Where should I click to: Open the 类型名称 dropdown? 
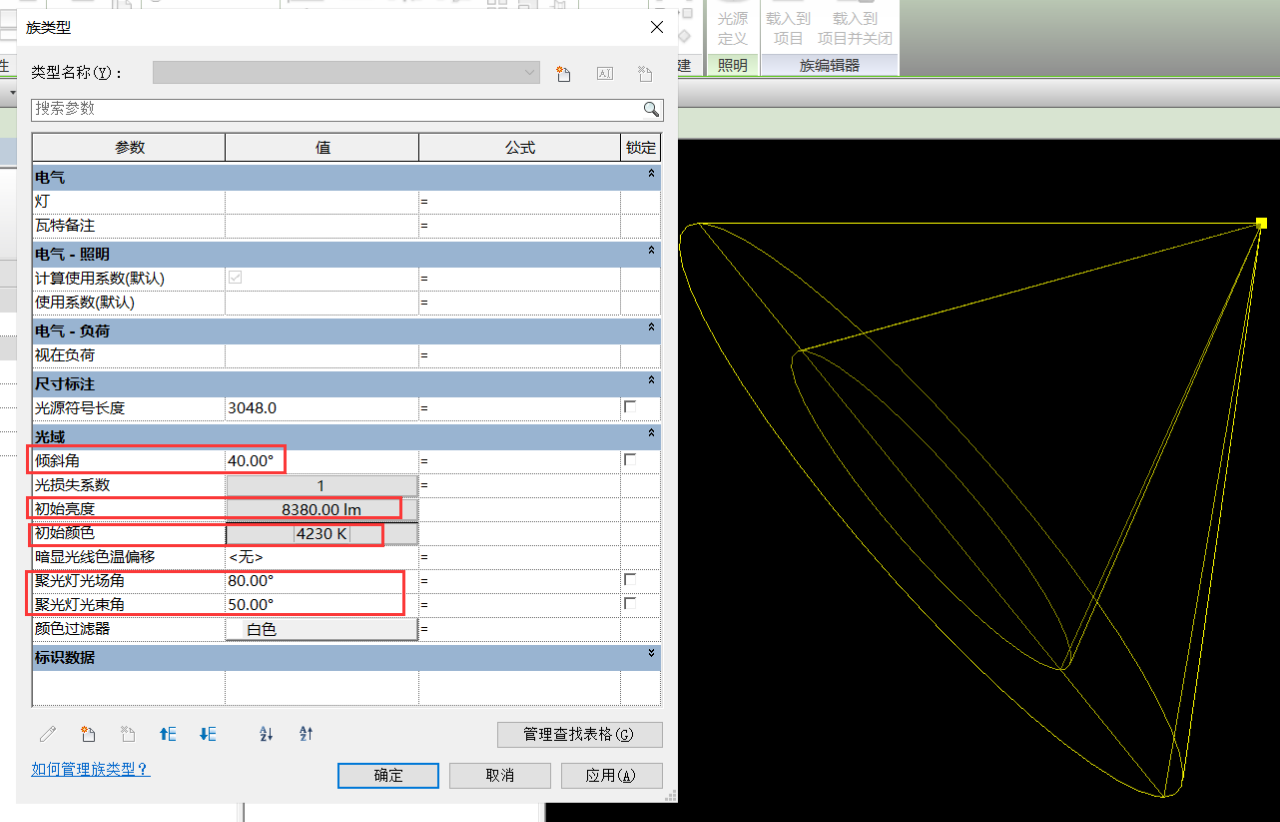click(528, 73)
